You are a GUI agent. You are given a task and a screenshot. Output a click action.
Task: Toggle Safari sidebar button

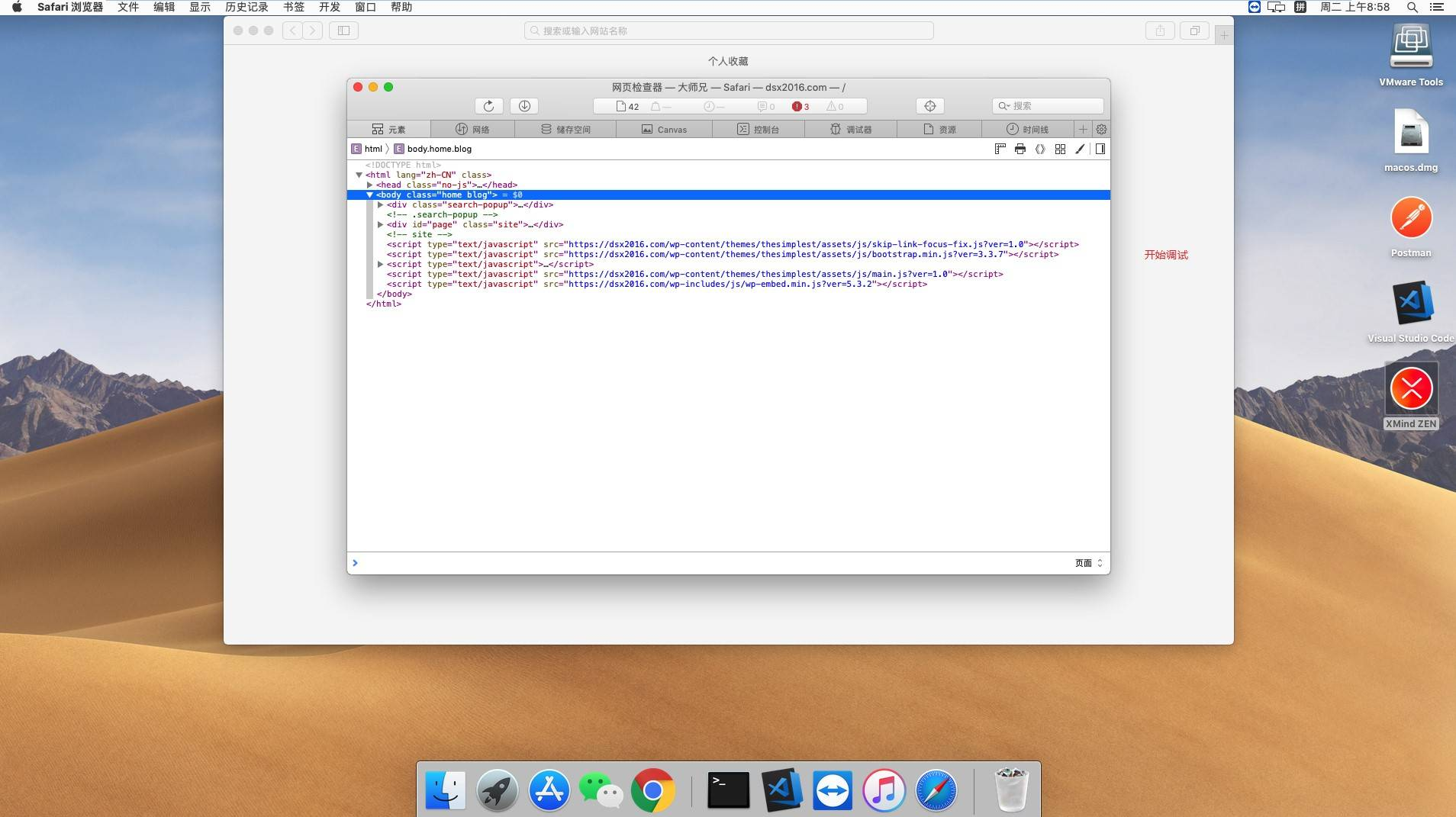(x=343, y=31)
